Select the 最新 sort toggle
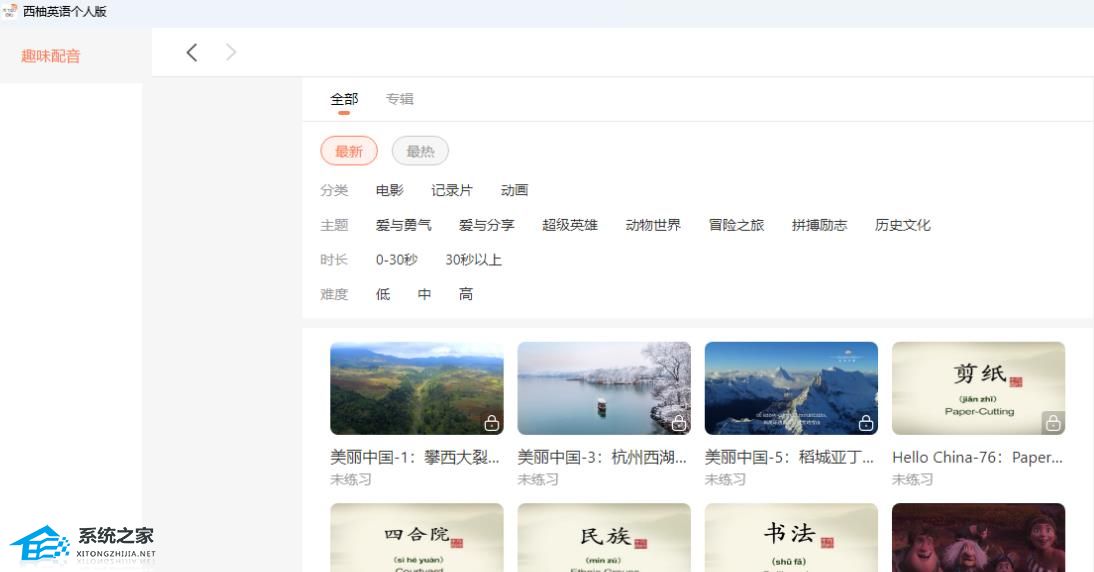The width and height of the screenshot is (1094, 572). 349,151
